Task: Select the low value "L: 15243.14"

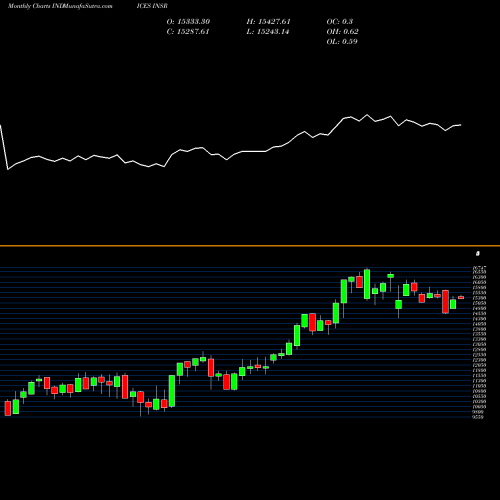Action: (x=268, y=32)
